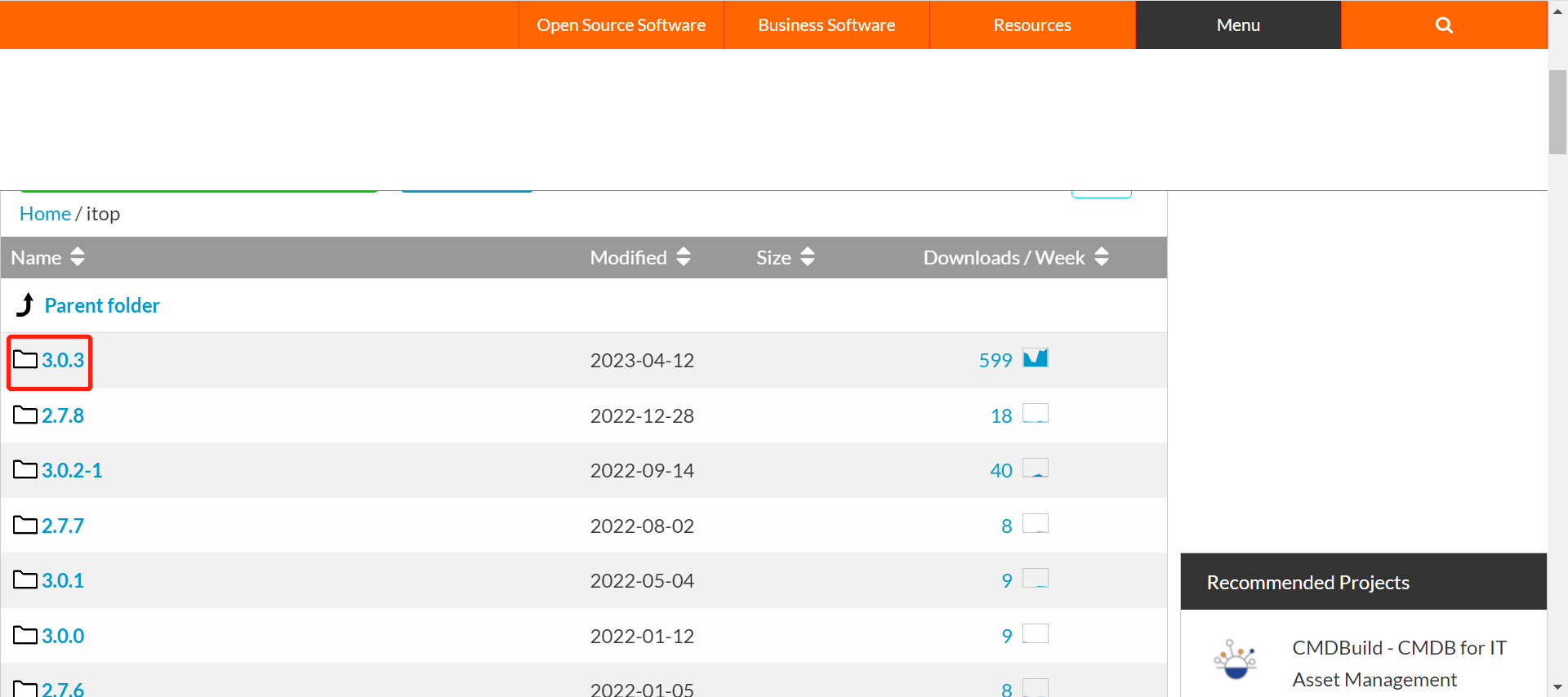Click the 18 weekly downloads count

(x=1001, y=415)
